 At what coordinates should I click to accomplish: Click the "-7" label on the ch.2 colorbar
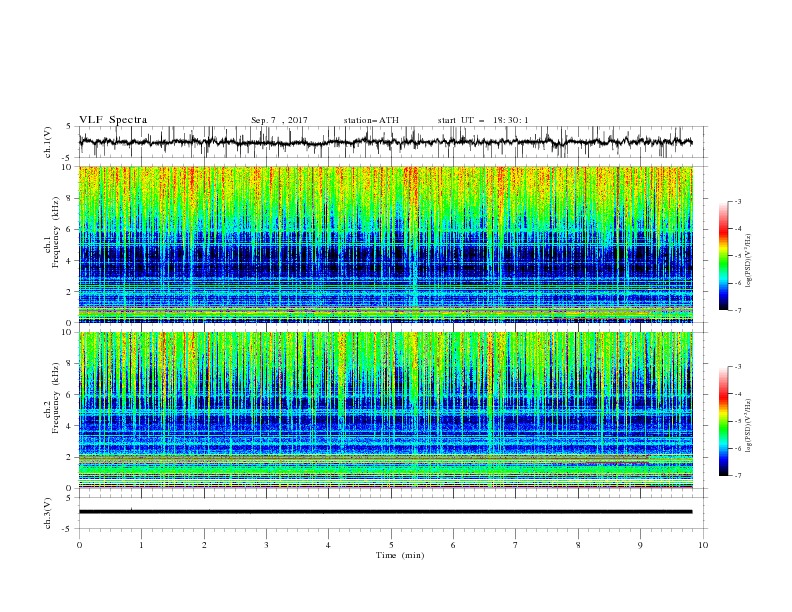click(737, 476)
